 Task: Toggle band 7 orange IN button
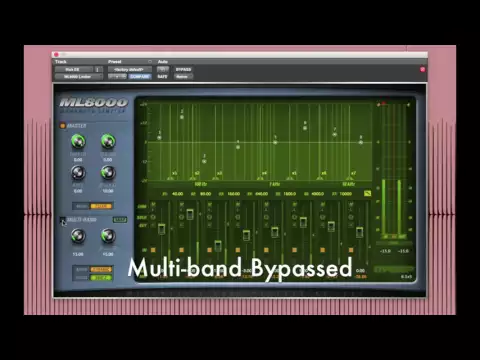pyautogui.click(x=322, y=250)
